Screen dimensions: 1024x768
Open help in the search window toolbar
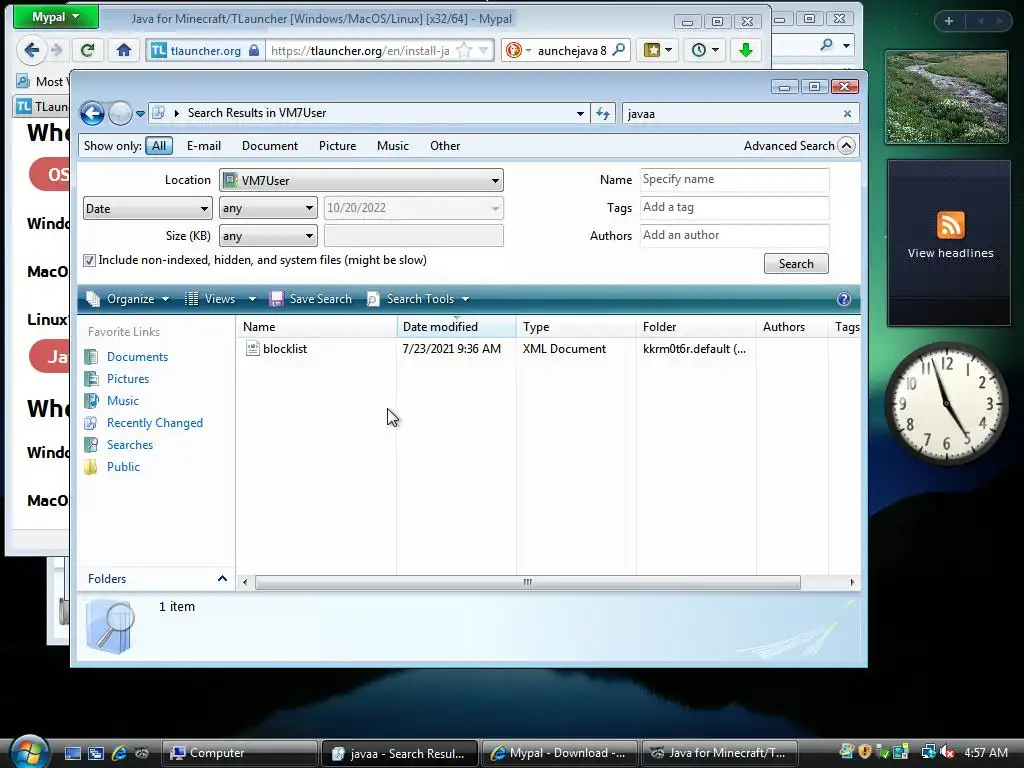click(844, 299)
